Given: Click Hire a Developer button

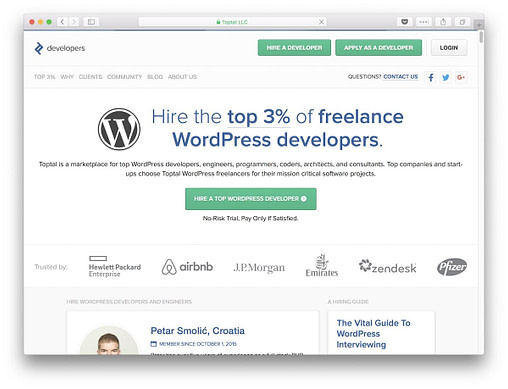Looking at the screenshot, I should 294,48.
